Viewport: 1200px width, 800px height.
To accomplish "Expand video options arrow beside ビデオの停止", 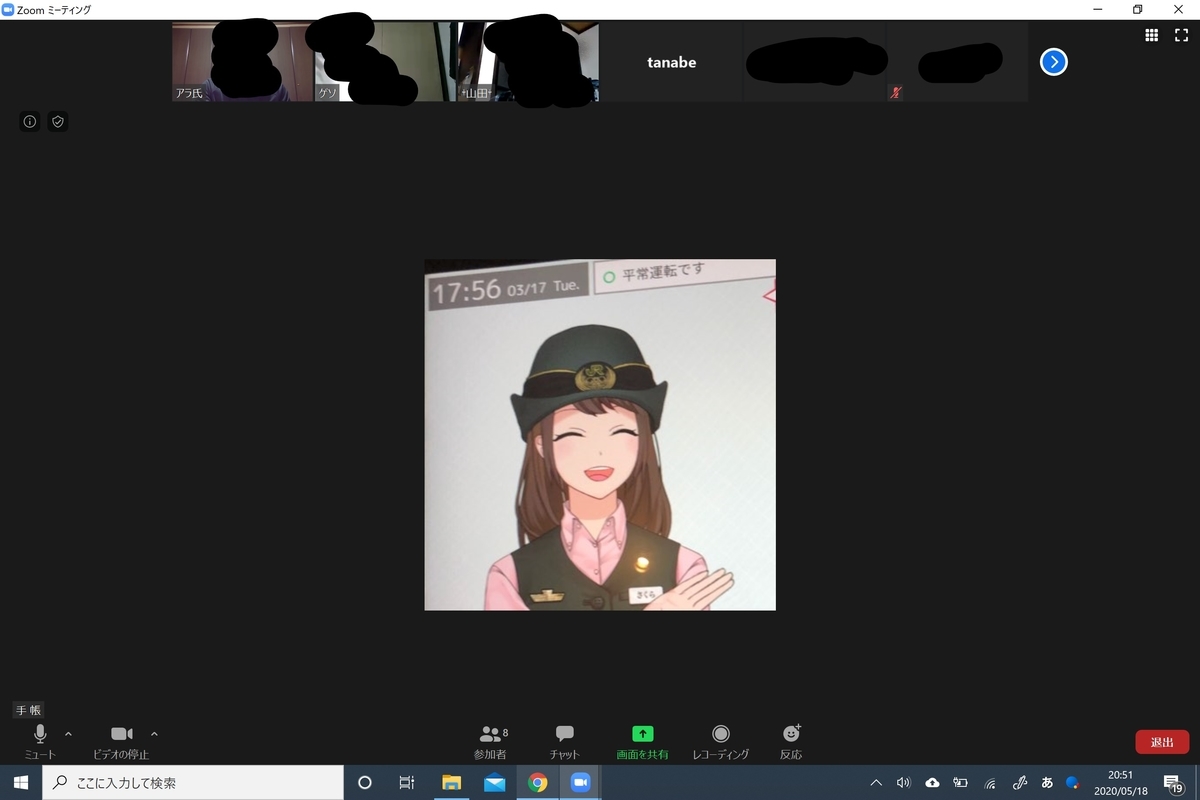I will coord(154,734).
